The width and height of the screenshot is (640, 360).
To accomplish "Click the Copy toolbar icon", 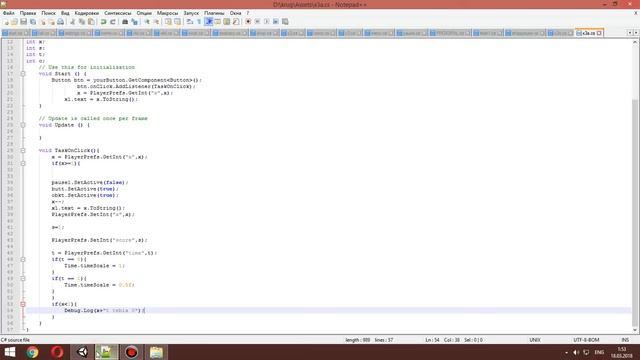I will click(82, 22).
